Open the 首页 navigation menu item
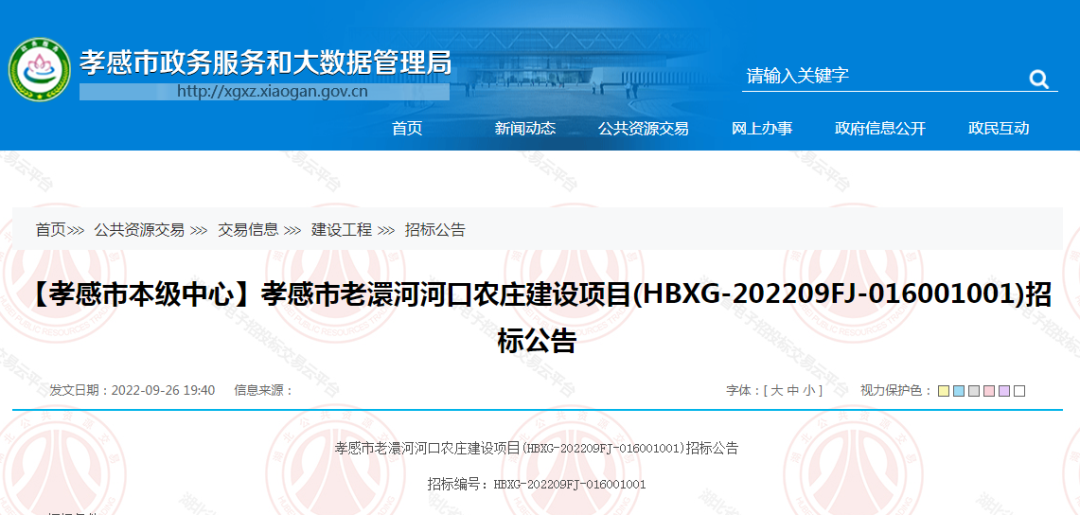Viewport: 1080px width, 515px height. (x=407, y=128)
